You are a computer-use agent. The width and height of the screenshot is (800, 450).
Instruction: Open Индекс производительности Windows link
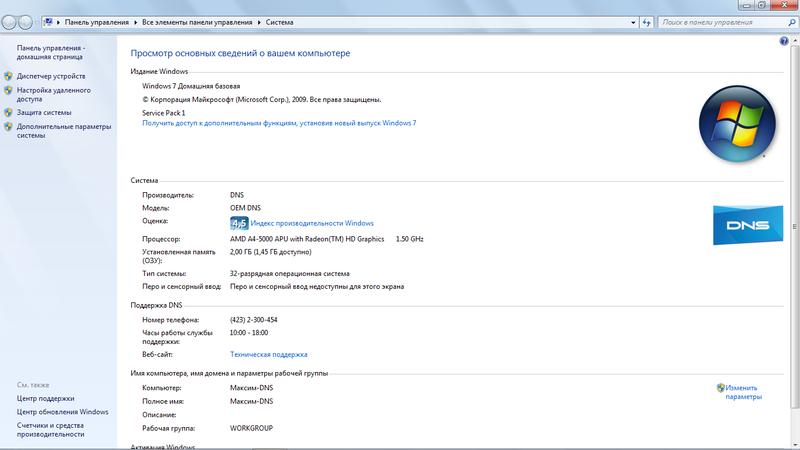[x=312, y=223]
